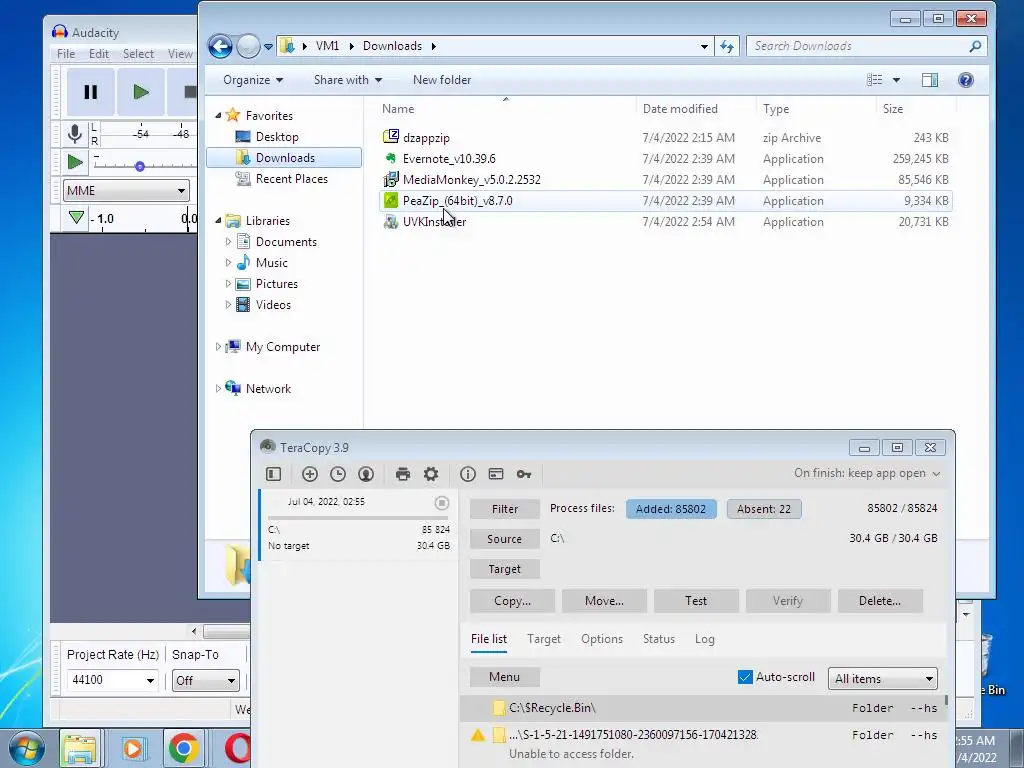Switch to TeraCopy Options tab

tap(602, 639)
